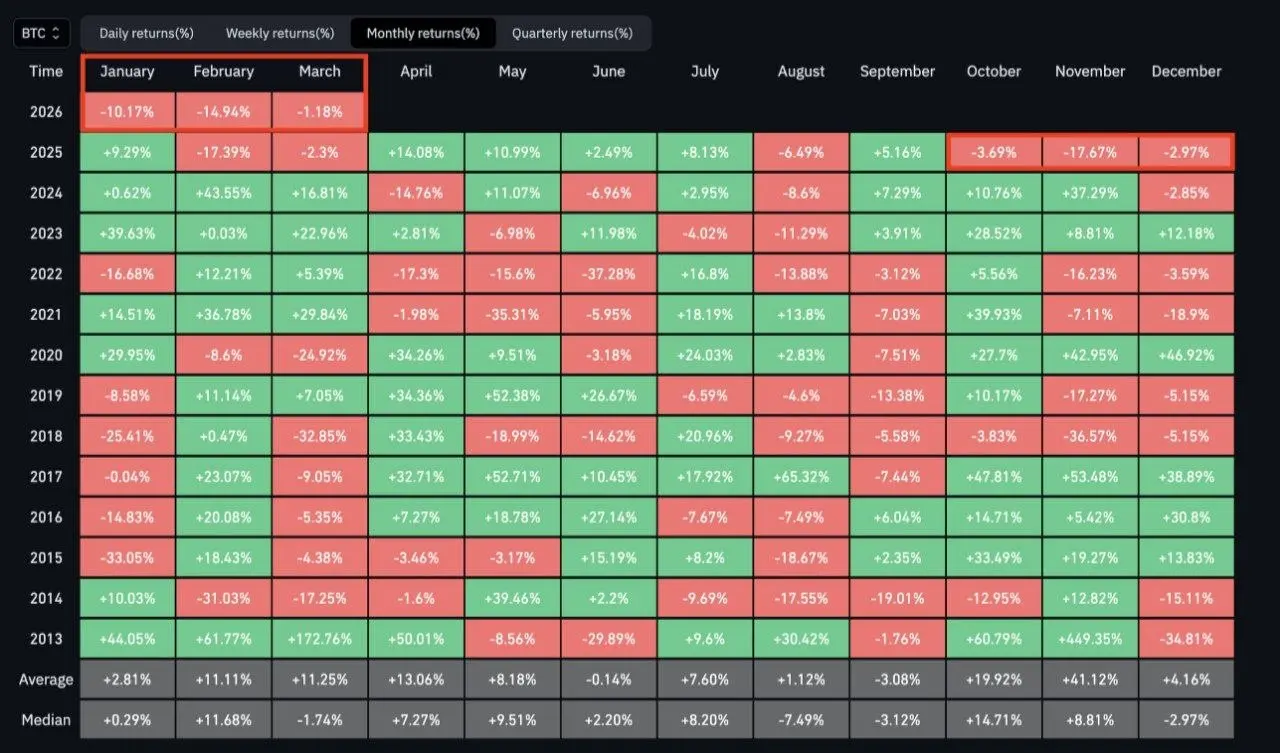Select the 2013 row label
This screenshot has height=753, width=1280.
point(46,639)
